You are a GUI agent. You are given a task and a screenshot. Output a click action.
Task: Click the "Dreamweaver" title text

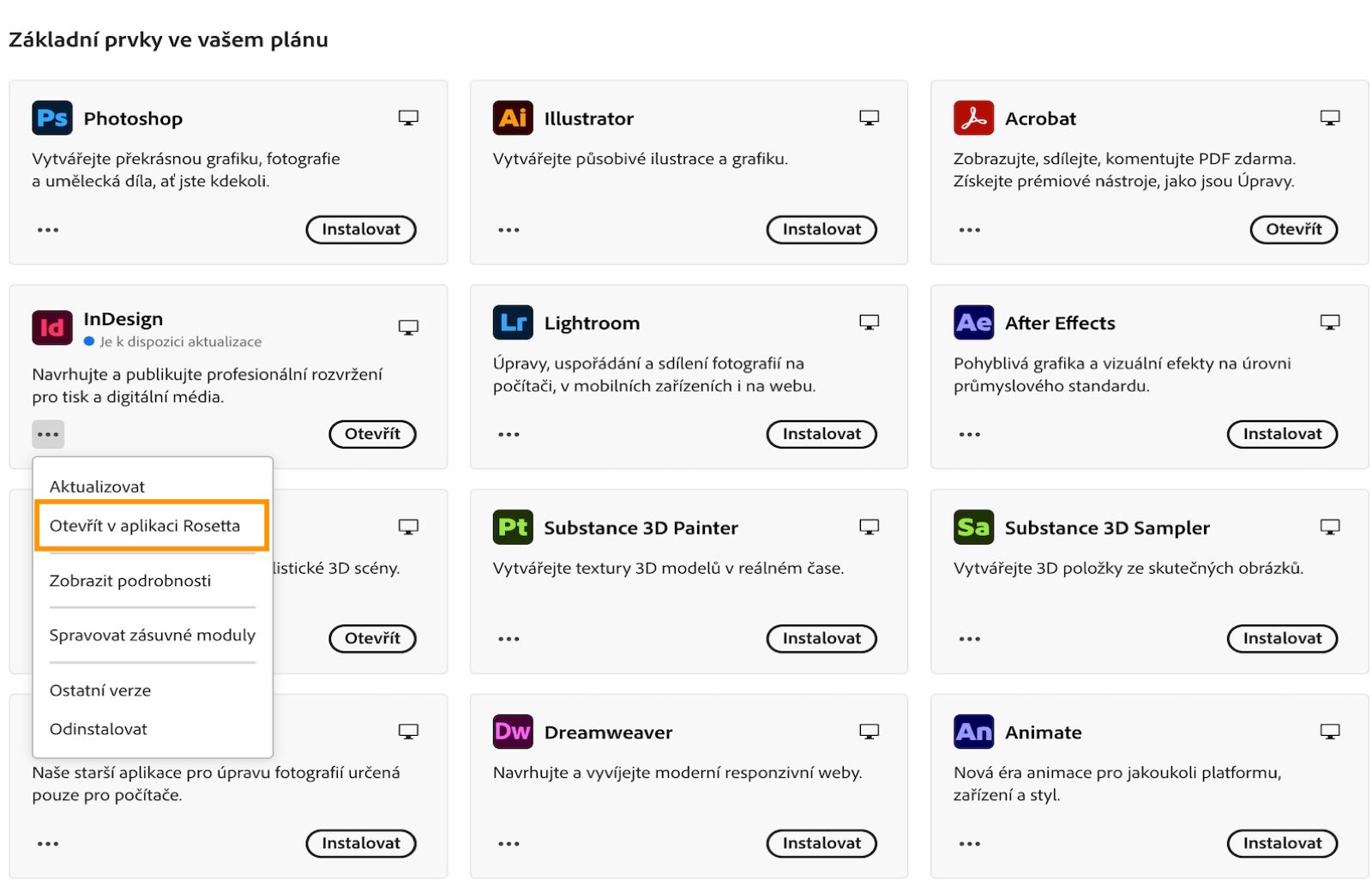point(608,732)
